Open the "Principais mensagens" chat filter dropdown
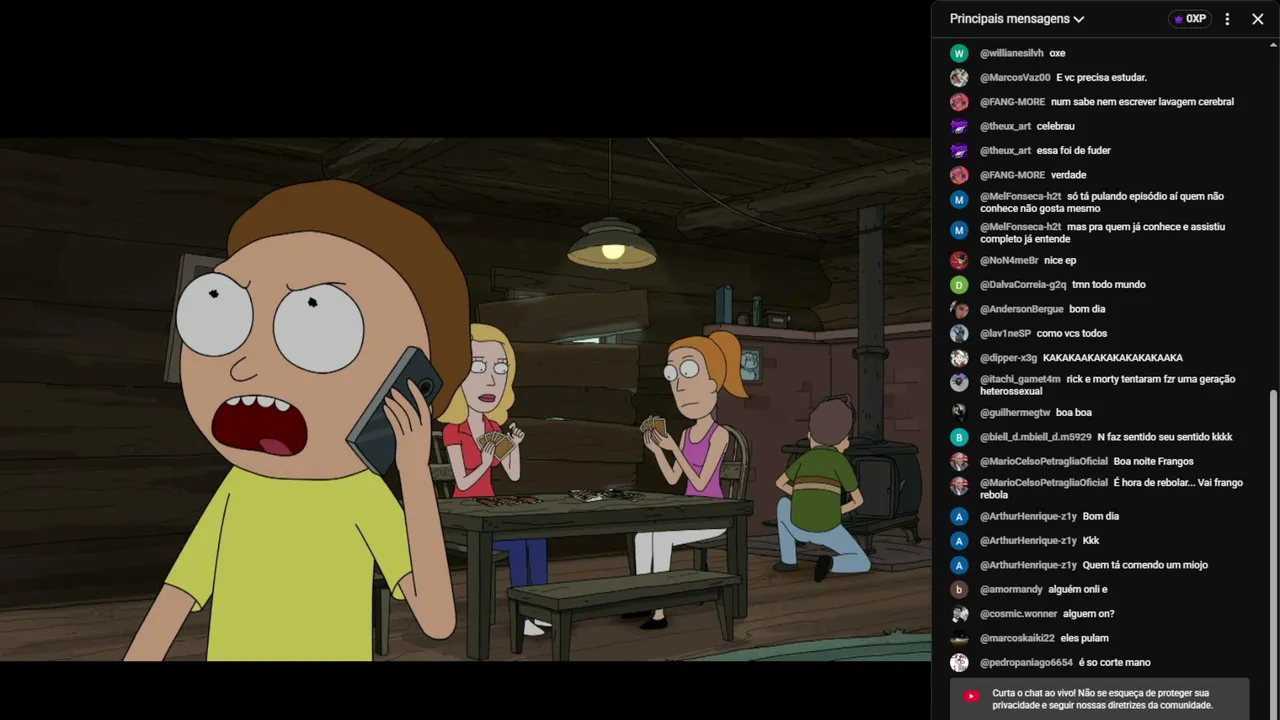This screenshot has width=1280, height=720. tap(1017, 19)
